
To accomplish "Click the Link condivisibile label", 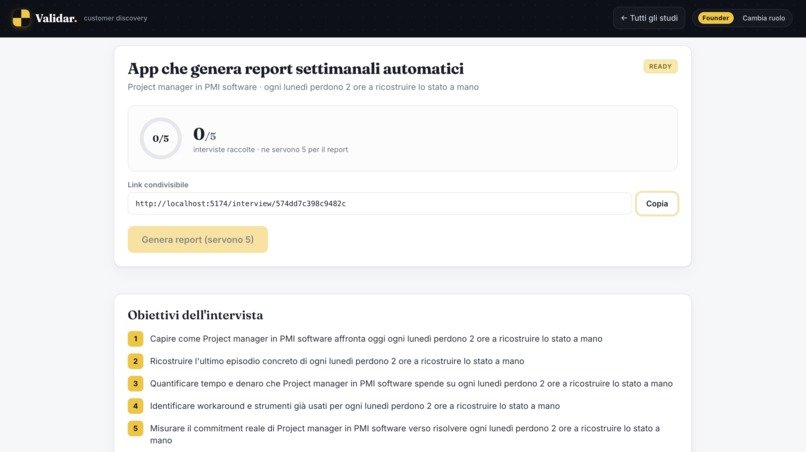I will tap(158, 185).
